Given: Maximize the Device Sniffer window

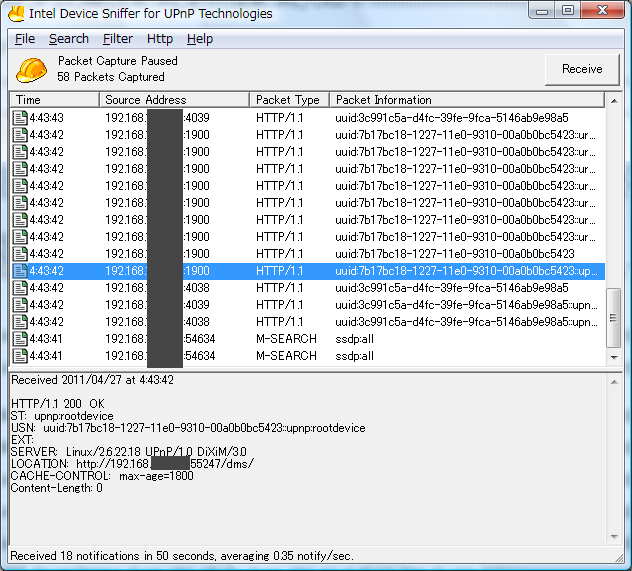Looking at the screenshot, I should pos(568,10).
